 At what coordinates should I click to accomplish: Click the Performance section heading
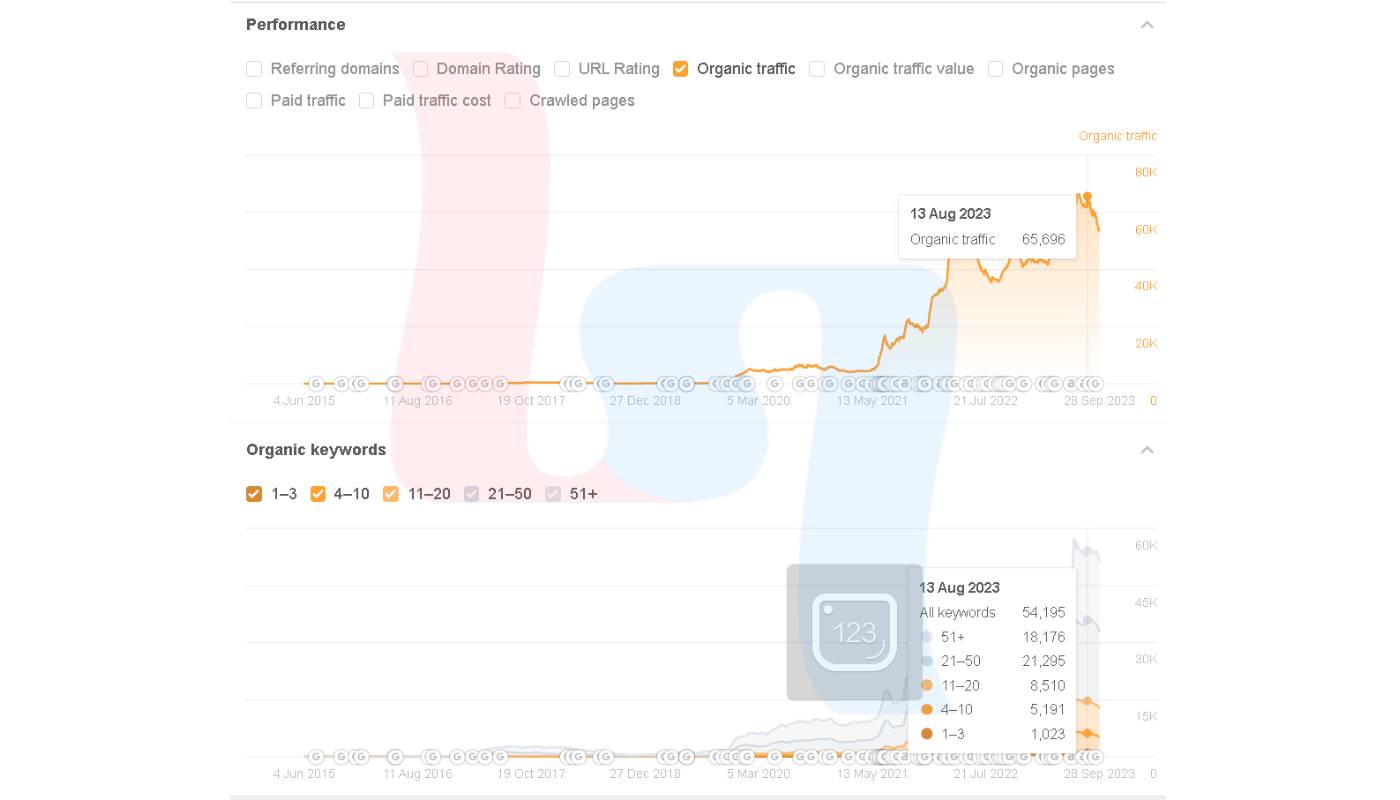[x=296, y=25]
